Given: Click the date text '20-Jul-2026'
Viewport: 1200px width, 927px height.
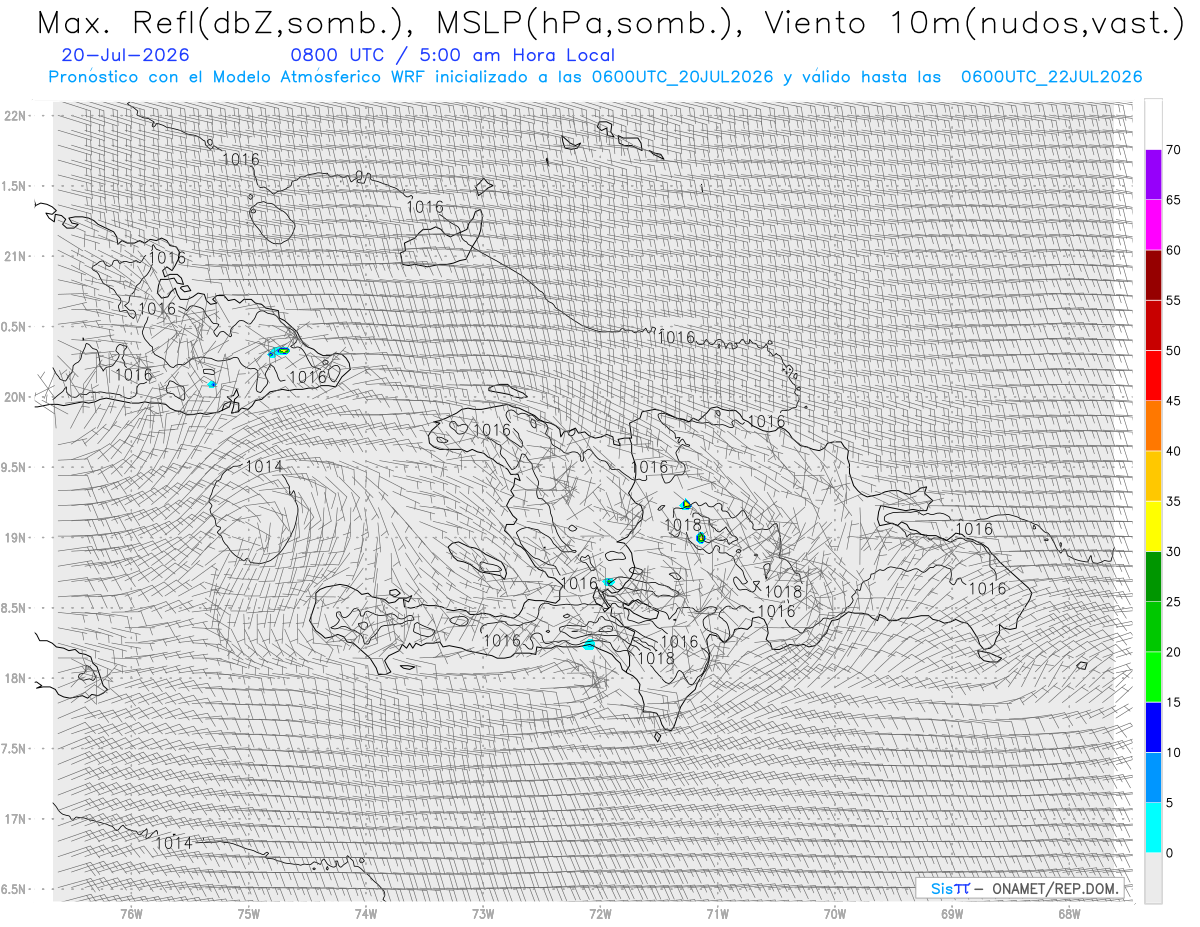Looking at the screenshot, I should [x=125, y=55].
